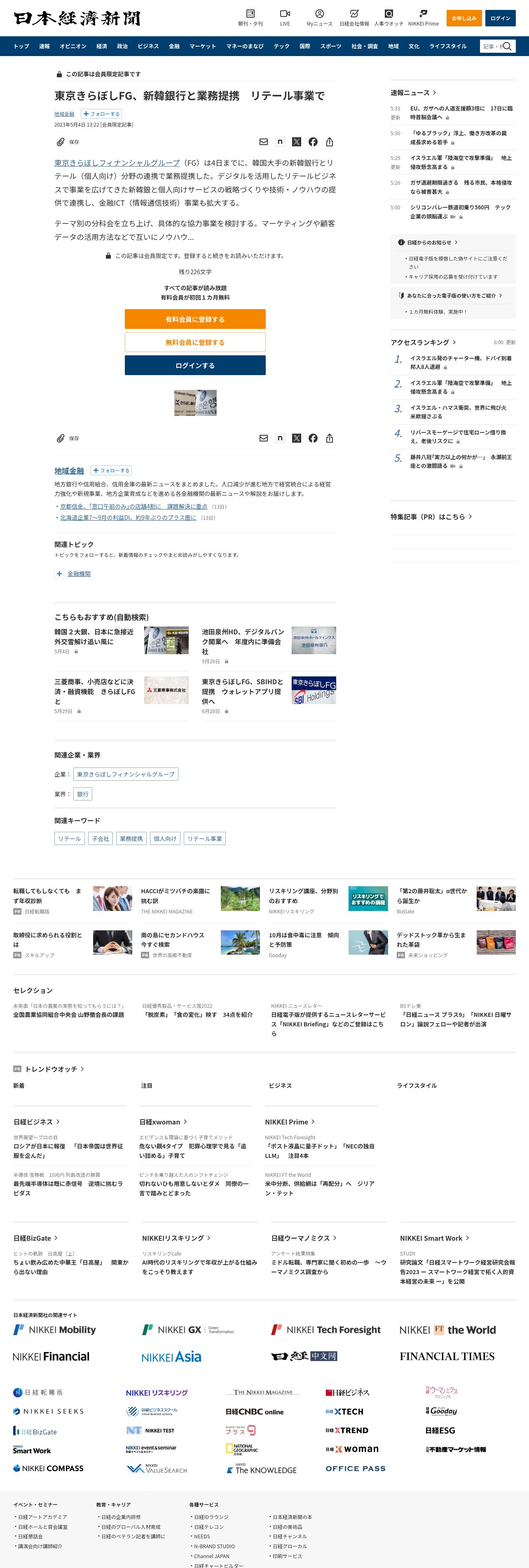Screen dimensions: 529x1568
Task: Select the リテール事業 keyword tag
Action: 205,838
